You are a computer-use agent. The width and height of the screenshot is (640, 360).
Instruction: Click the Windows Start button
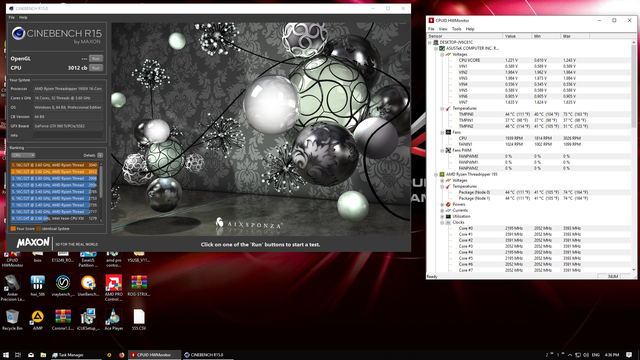6,355
